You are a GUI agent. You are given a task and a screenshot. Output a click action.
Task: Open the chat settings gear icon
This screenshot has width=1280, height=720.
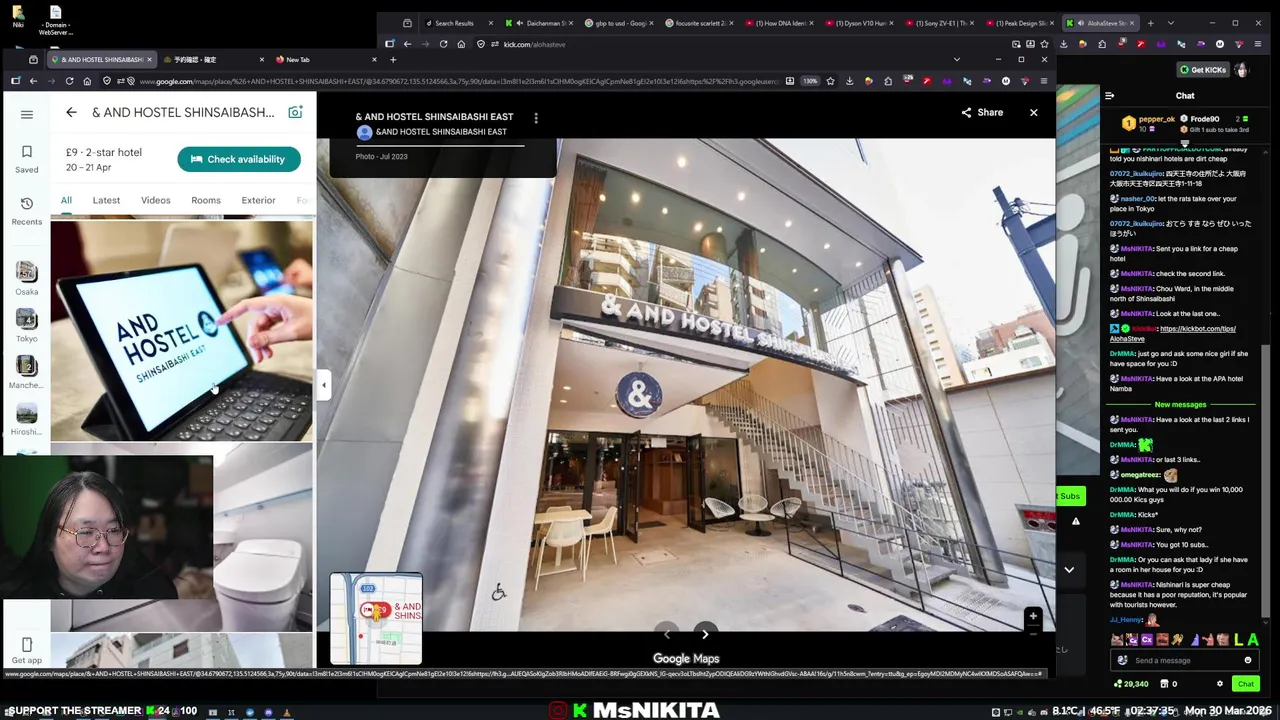pos(1219,684)
